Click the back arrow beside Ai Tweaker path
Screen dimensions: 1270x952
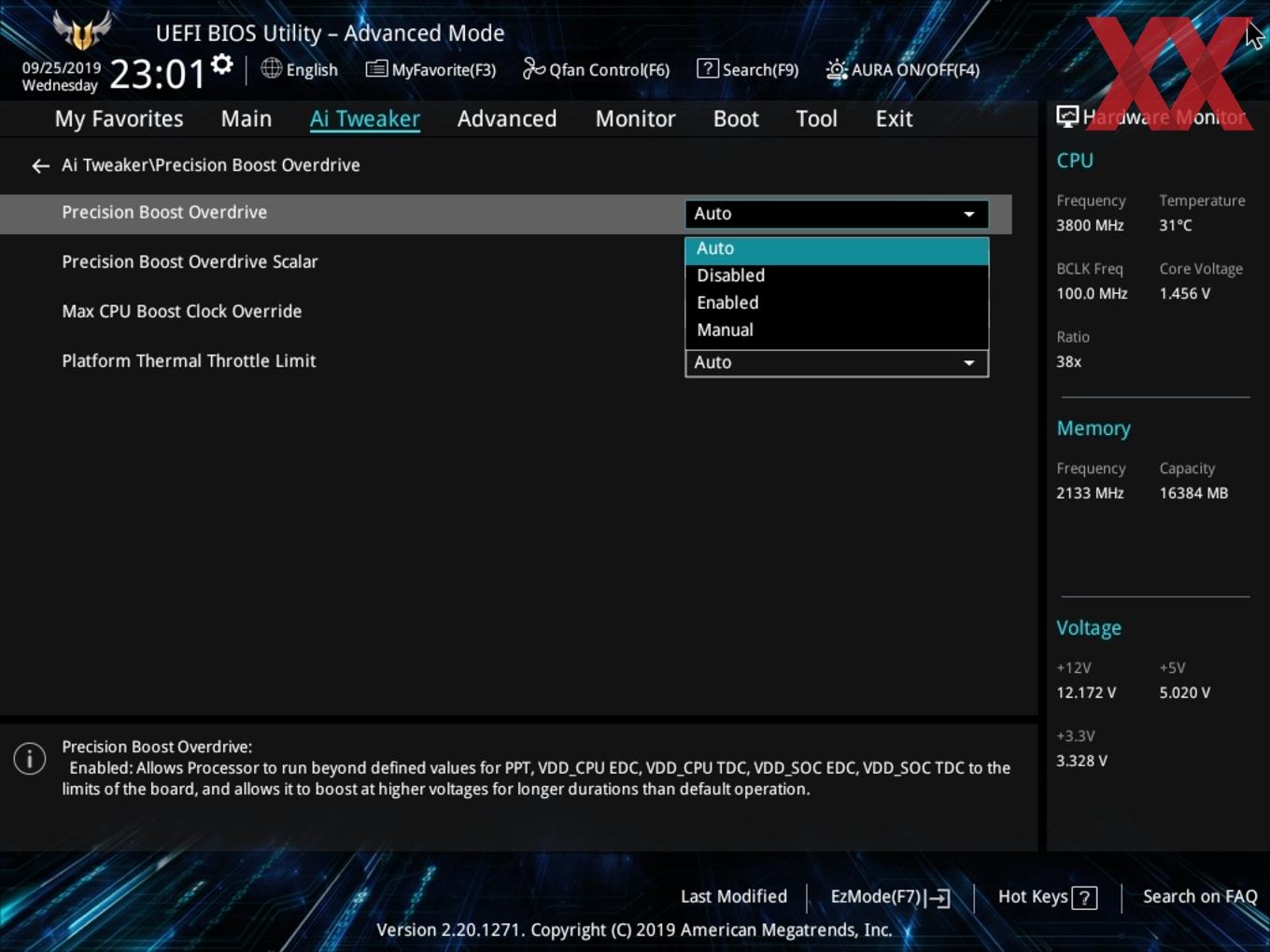[x=40, y=165]
